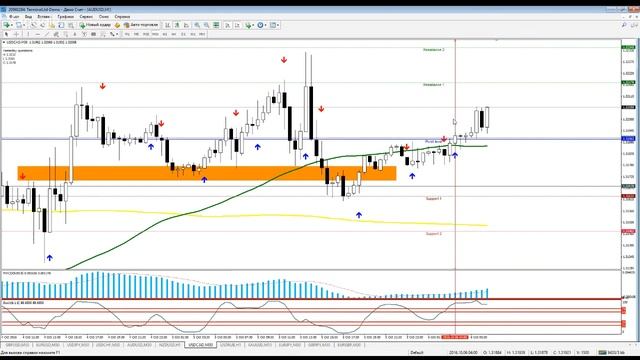Show the Data Window icon
Screen dimensions: 640x360
(42, 25)
